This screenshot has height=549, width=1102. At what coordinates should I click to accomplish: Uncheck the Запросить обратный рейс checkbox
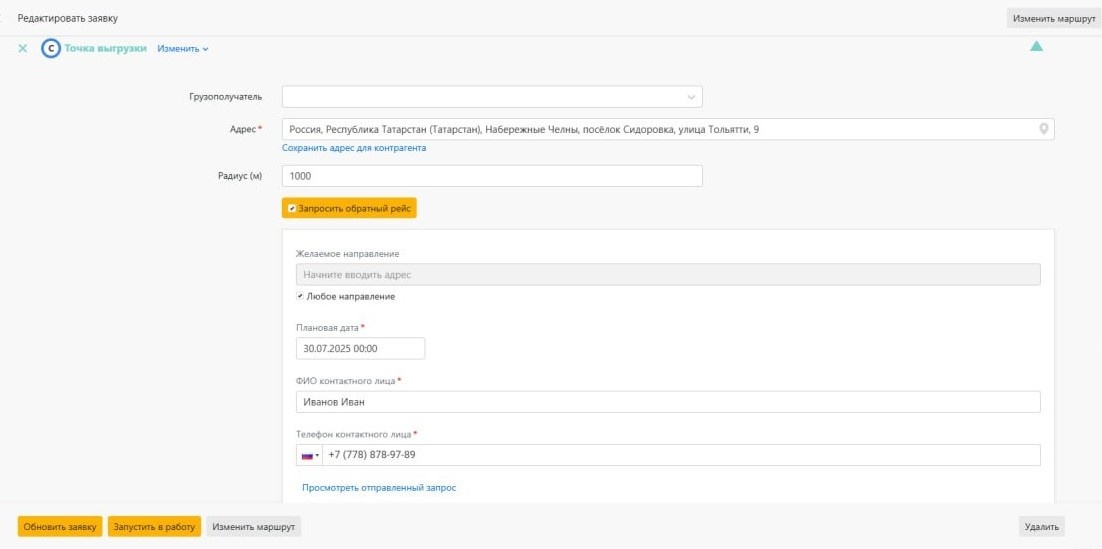tap(291, 208)
